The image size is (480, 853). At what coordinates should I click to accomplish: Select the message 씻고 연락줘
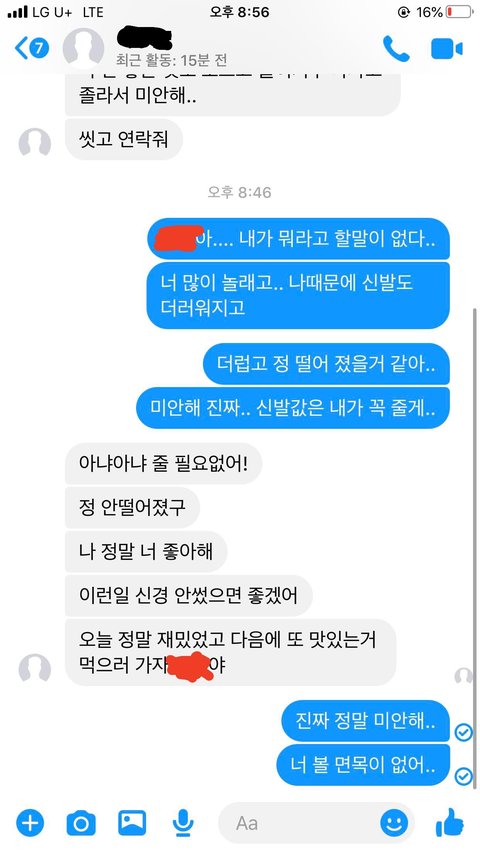coord(124,139)
